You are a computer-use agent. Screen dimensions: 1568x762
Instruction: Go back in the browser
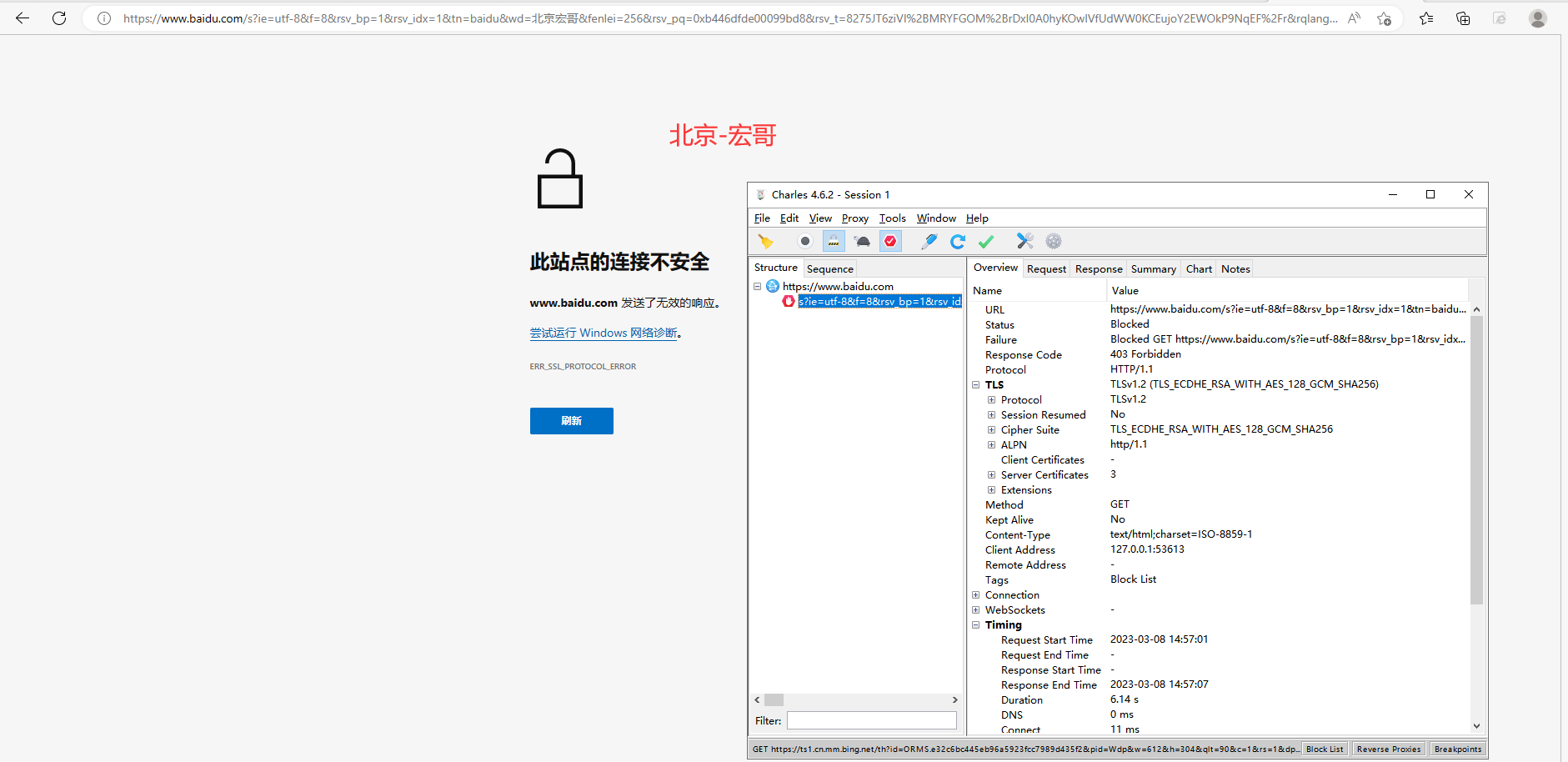tap(23, 18)
